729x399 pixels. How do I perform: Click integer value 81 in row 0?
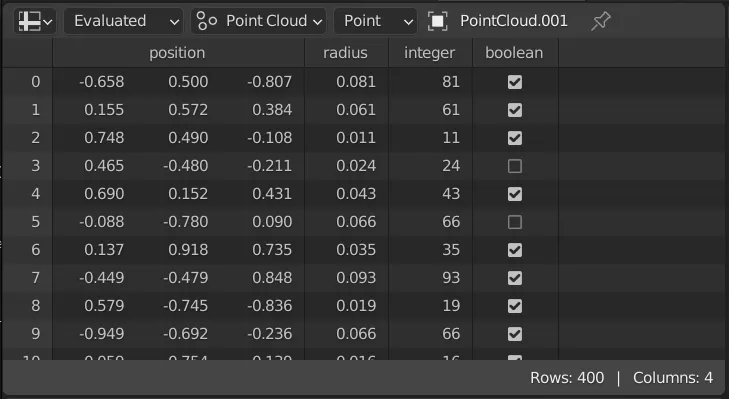click(451, 82)
